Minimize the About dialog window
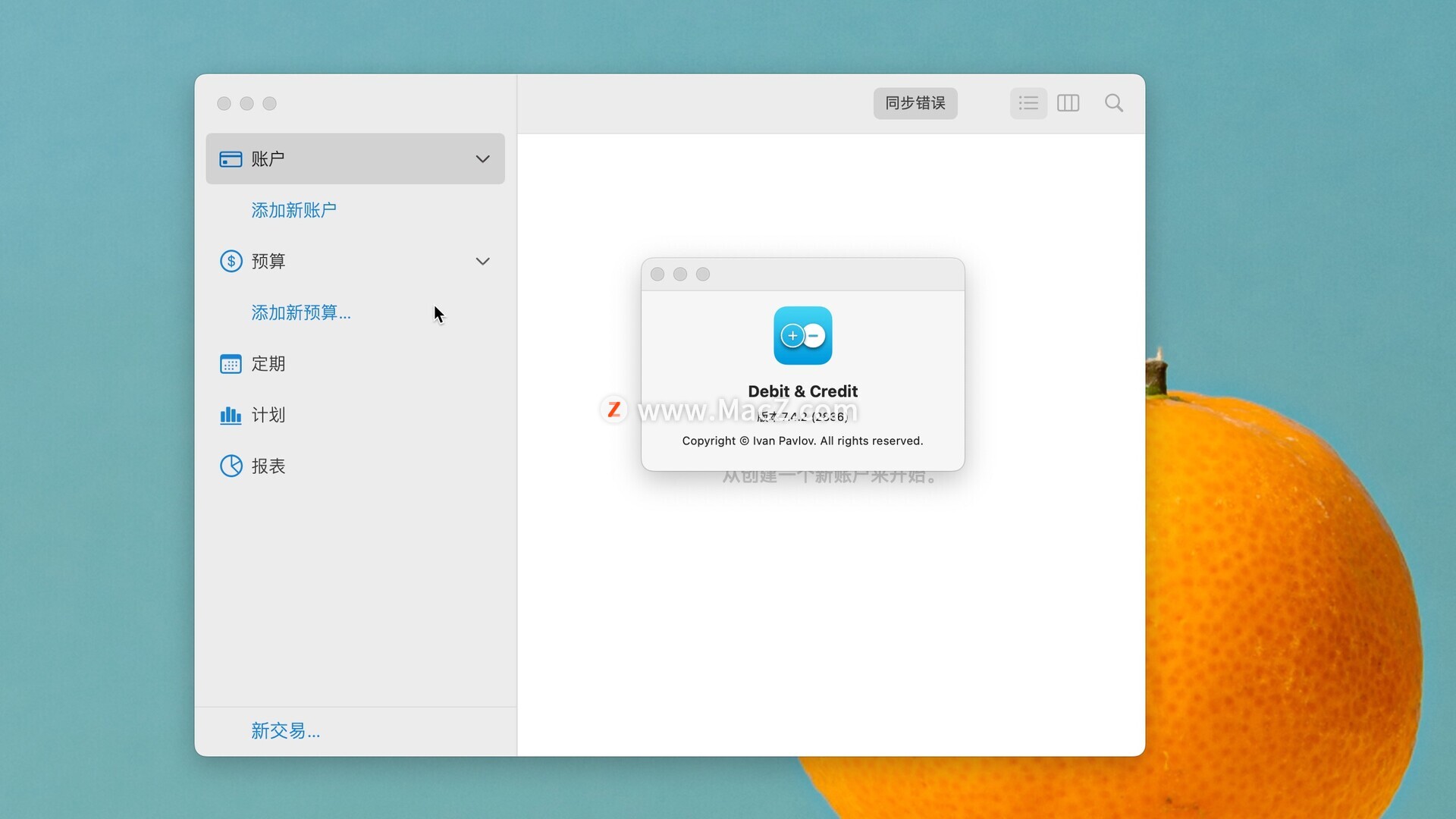 tap(680, 275)
